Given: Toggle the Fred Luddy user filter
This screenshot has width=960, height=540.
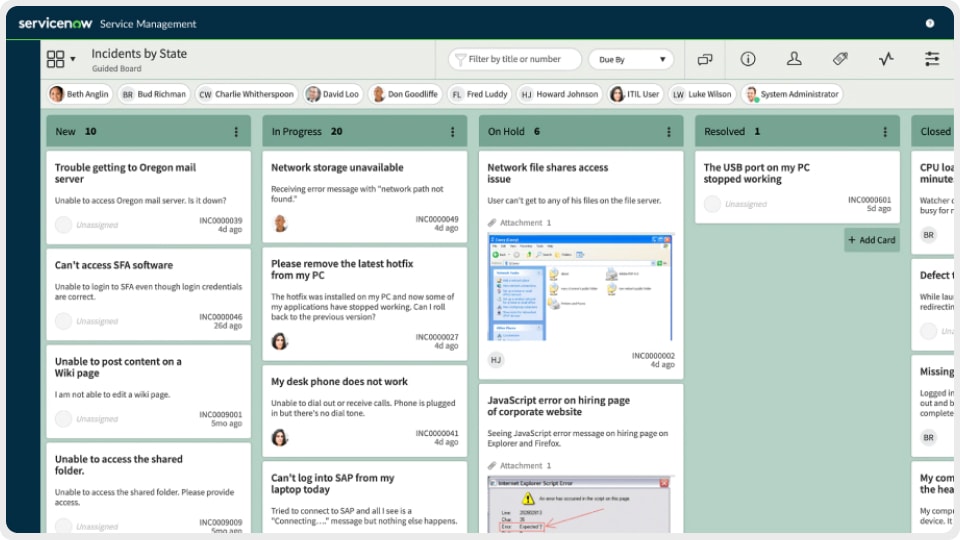Looking at the screenshot, I should point(478,94).
